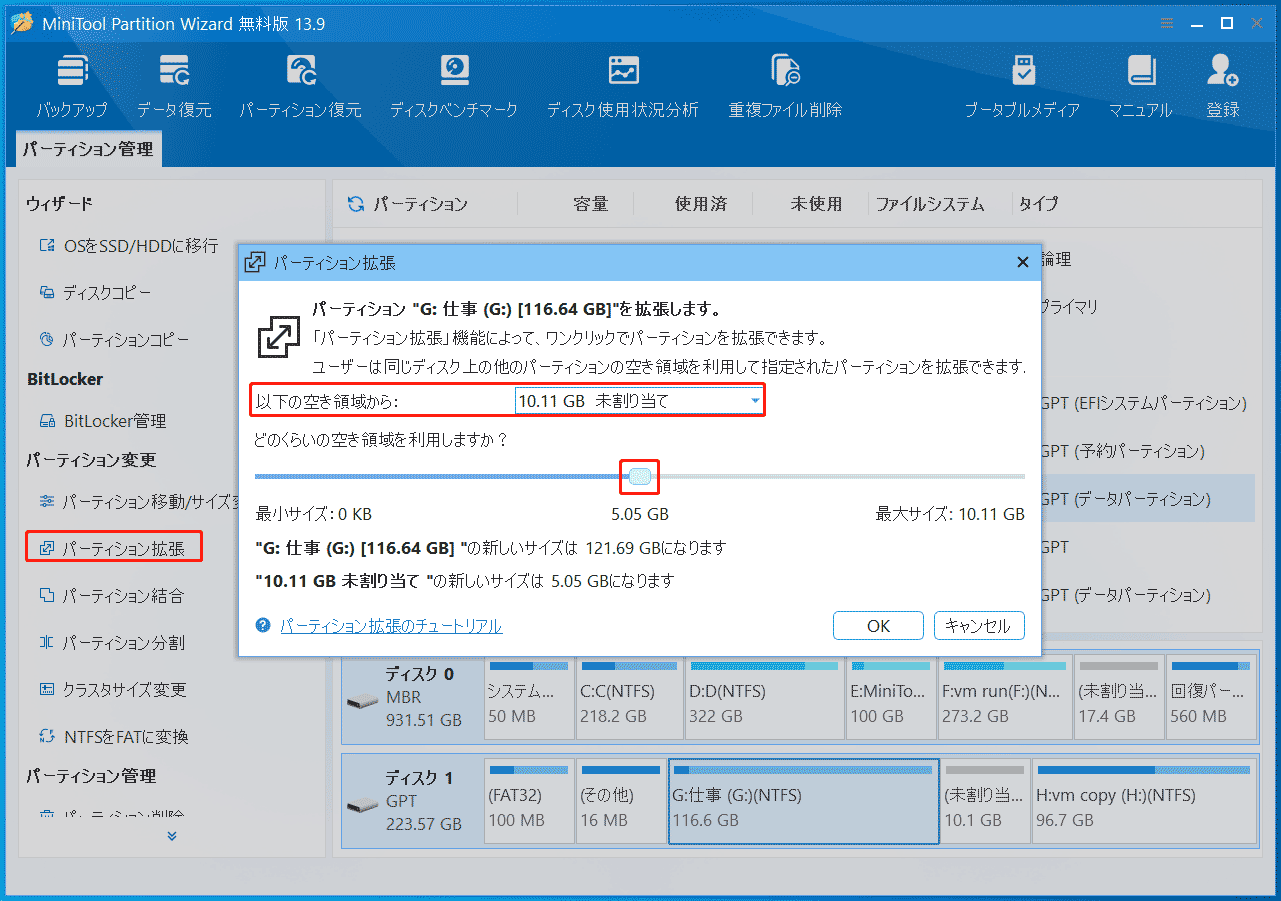Click the キャンセル button
This screenshot has height=901, width=1281.
[979, 626]
